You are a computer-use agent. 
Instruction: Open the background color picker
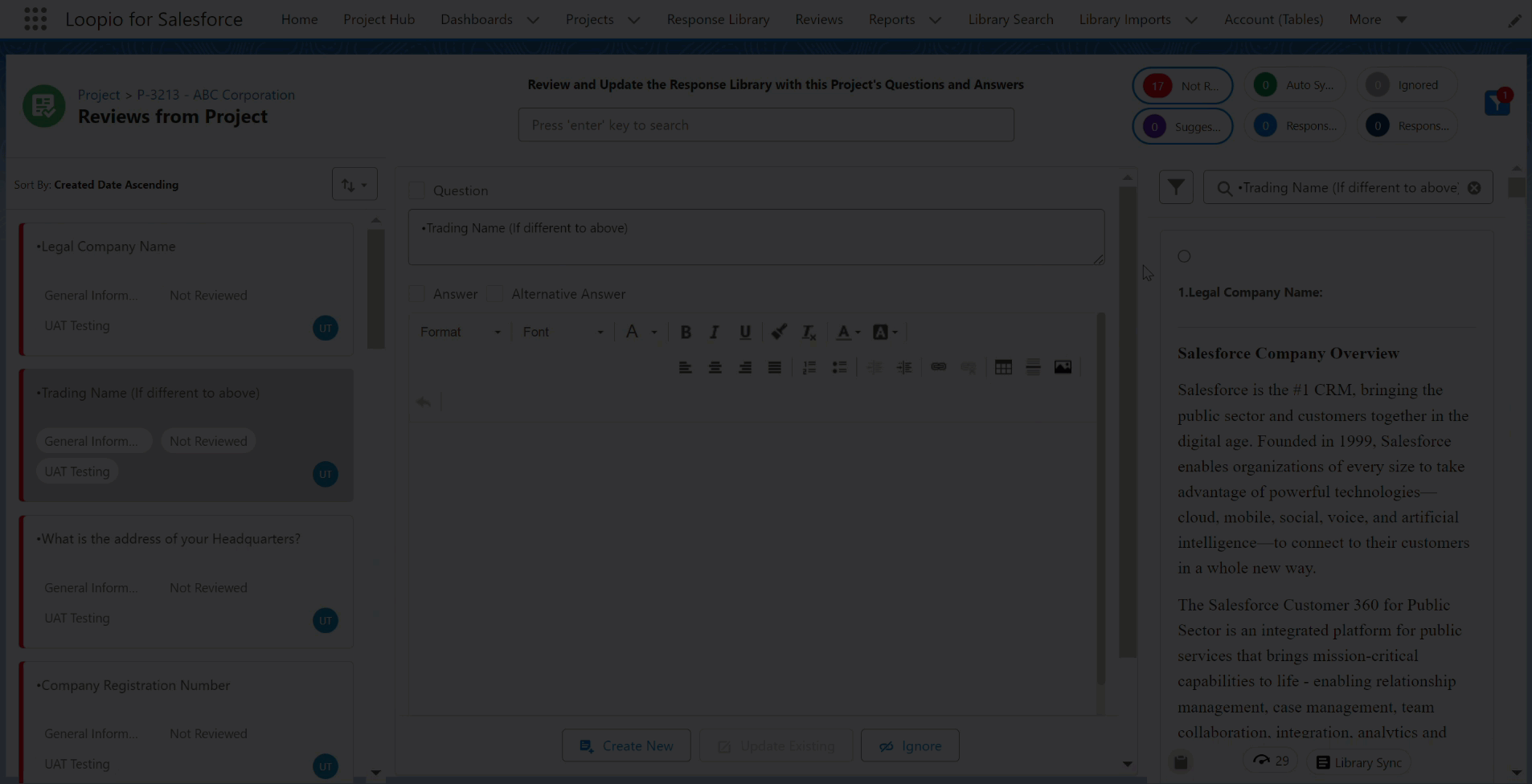tap(885, 332)
